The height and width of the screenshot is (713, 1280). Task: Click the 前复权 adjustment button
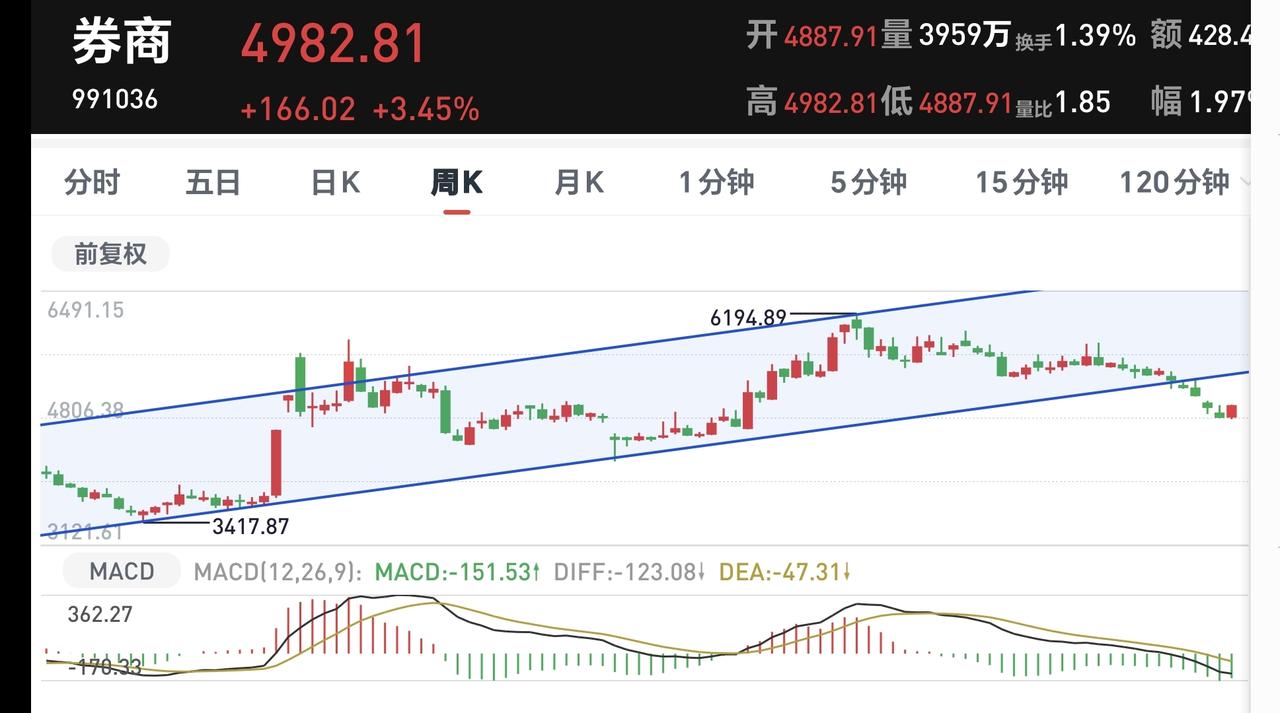point(110,254)
